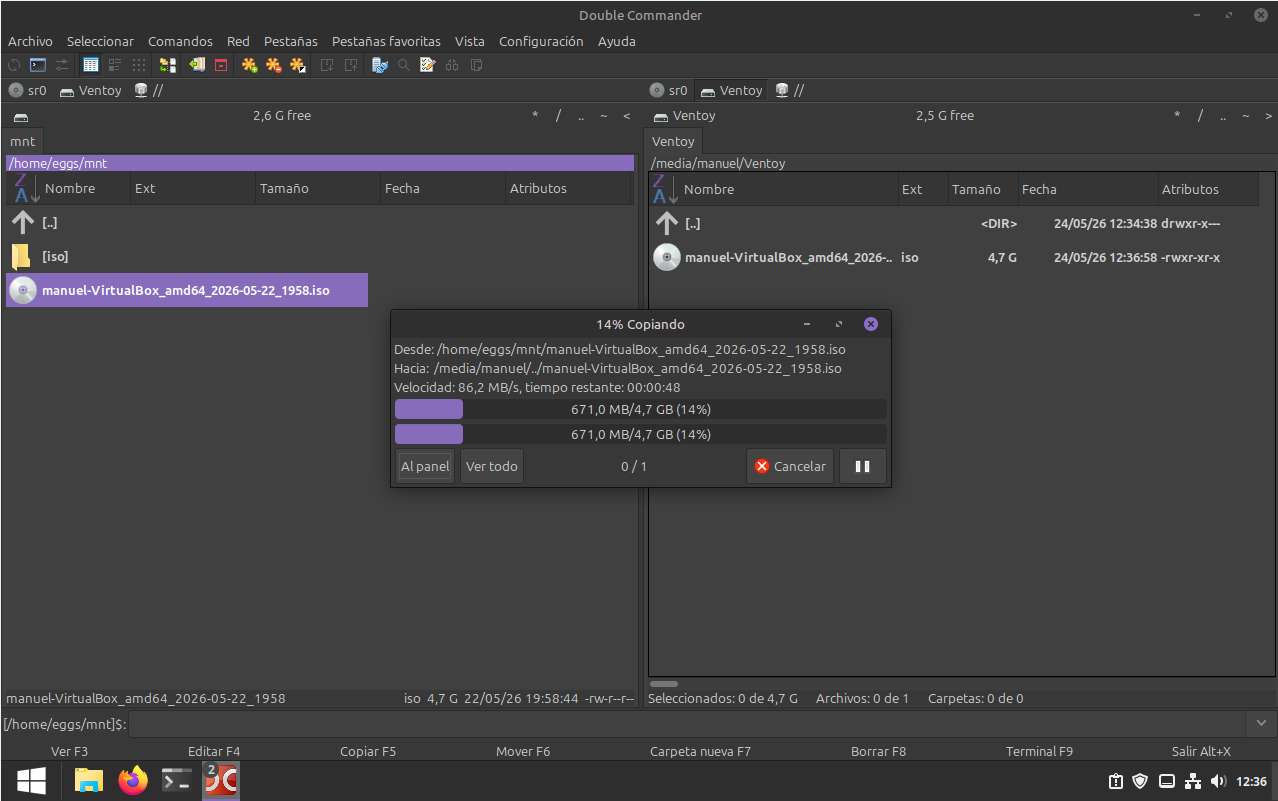Open the options sliders toolbar icon

point(62,65)
